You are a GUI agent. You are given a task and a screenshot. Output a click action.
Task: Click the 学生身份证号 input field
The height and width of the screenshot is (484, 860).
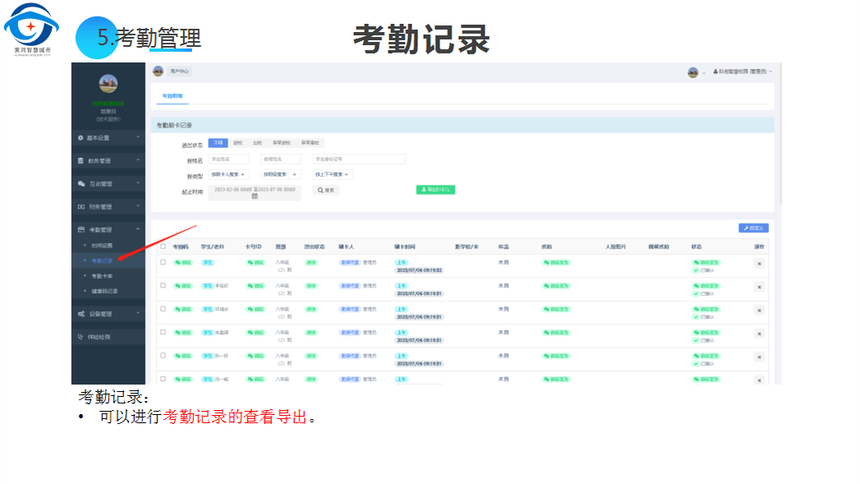359,159
